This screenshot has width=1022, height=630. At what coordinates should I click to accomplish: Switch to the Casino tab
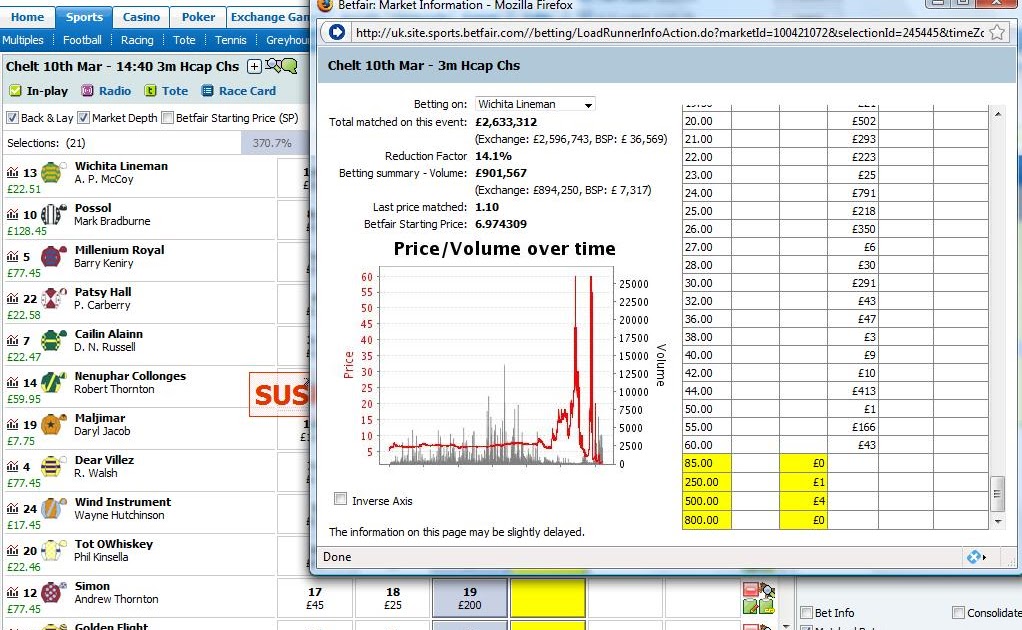[x=141, y=18]
